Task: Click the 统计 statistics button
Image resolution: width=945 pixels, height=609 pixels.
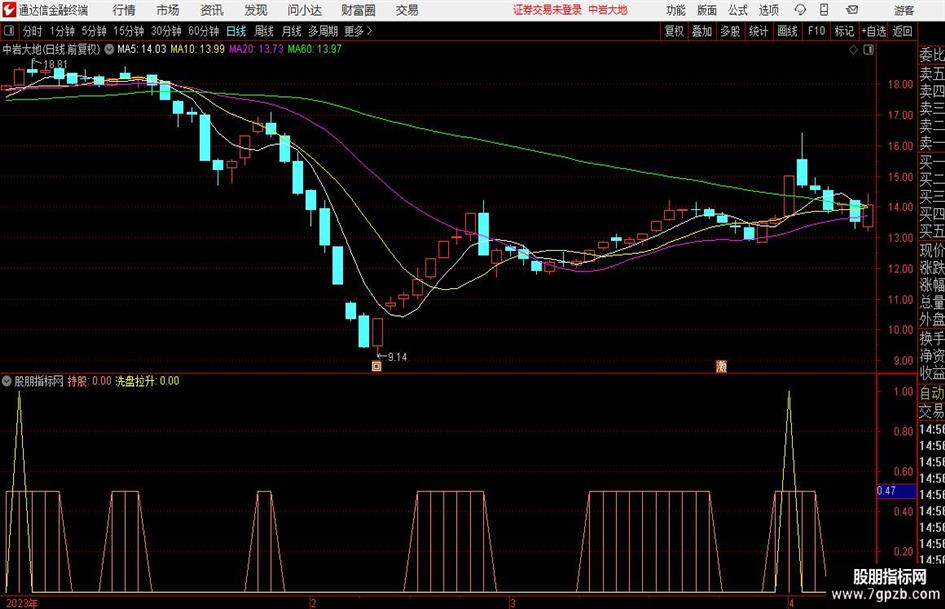Action: 759,31
